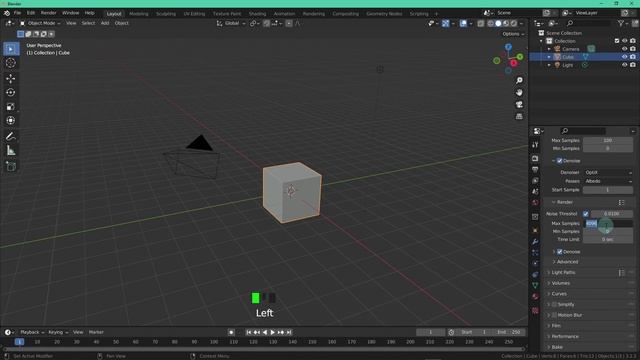The height and width of the screenshot is (360, 640).
Task: Jump to the timeline end frame
Action: (x=289, y=333)
